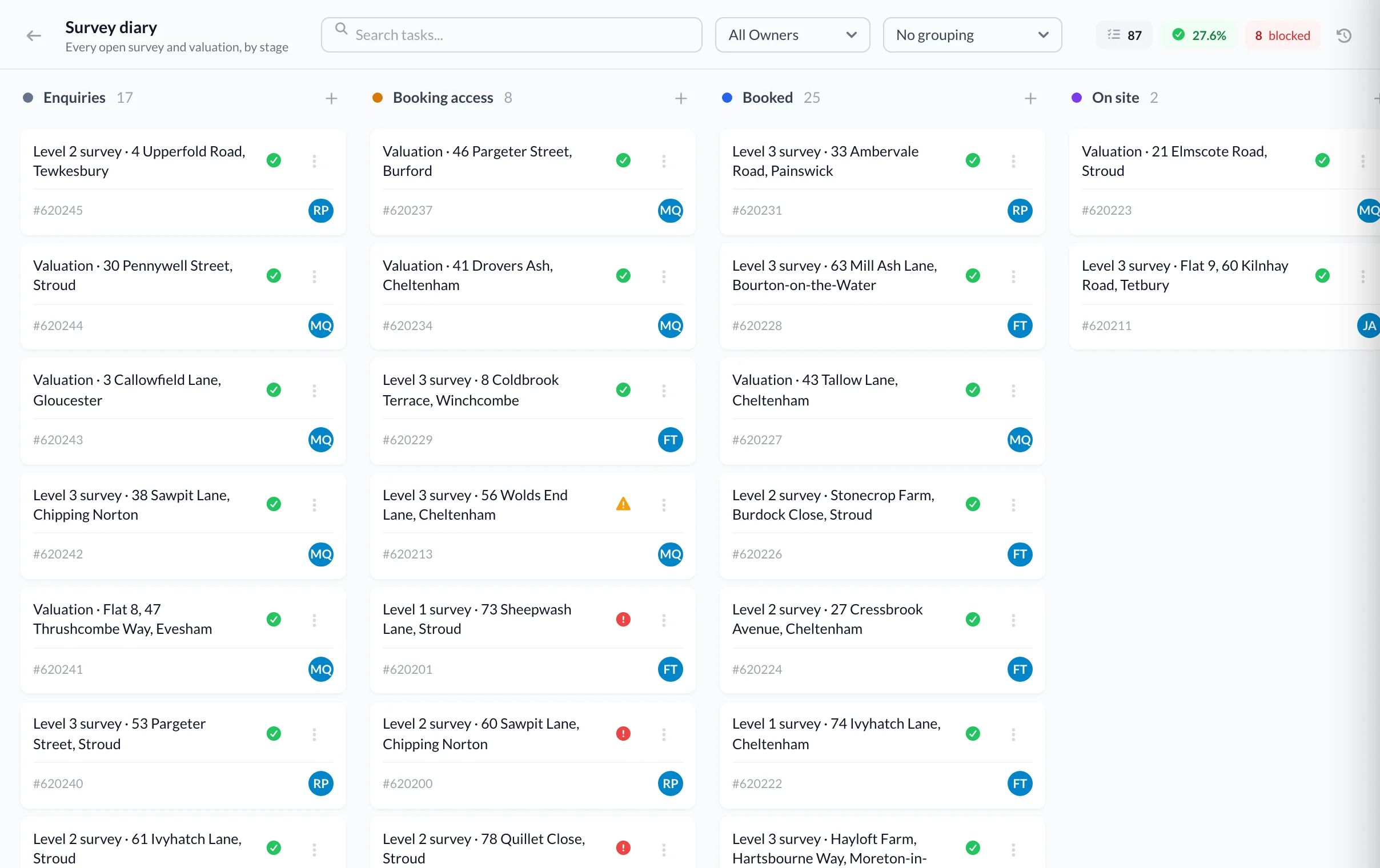This screenshot has height=868, width=1380.
Task: Toggle status check on 21 Elmscote Road card
Action: click(1322, 160)
